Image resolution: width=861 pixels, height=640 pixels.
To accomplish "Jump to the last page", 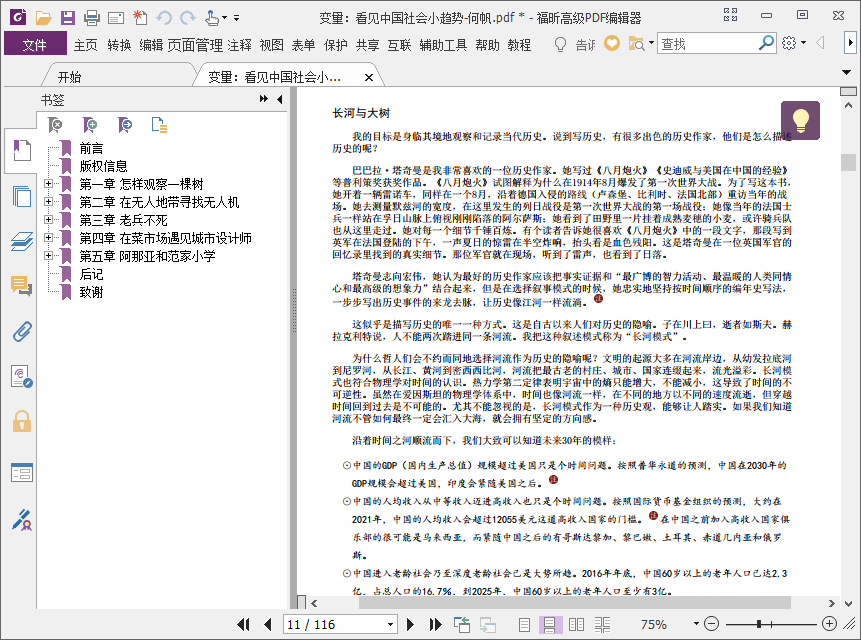I will 435,624.
